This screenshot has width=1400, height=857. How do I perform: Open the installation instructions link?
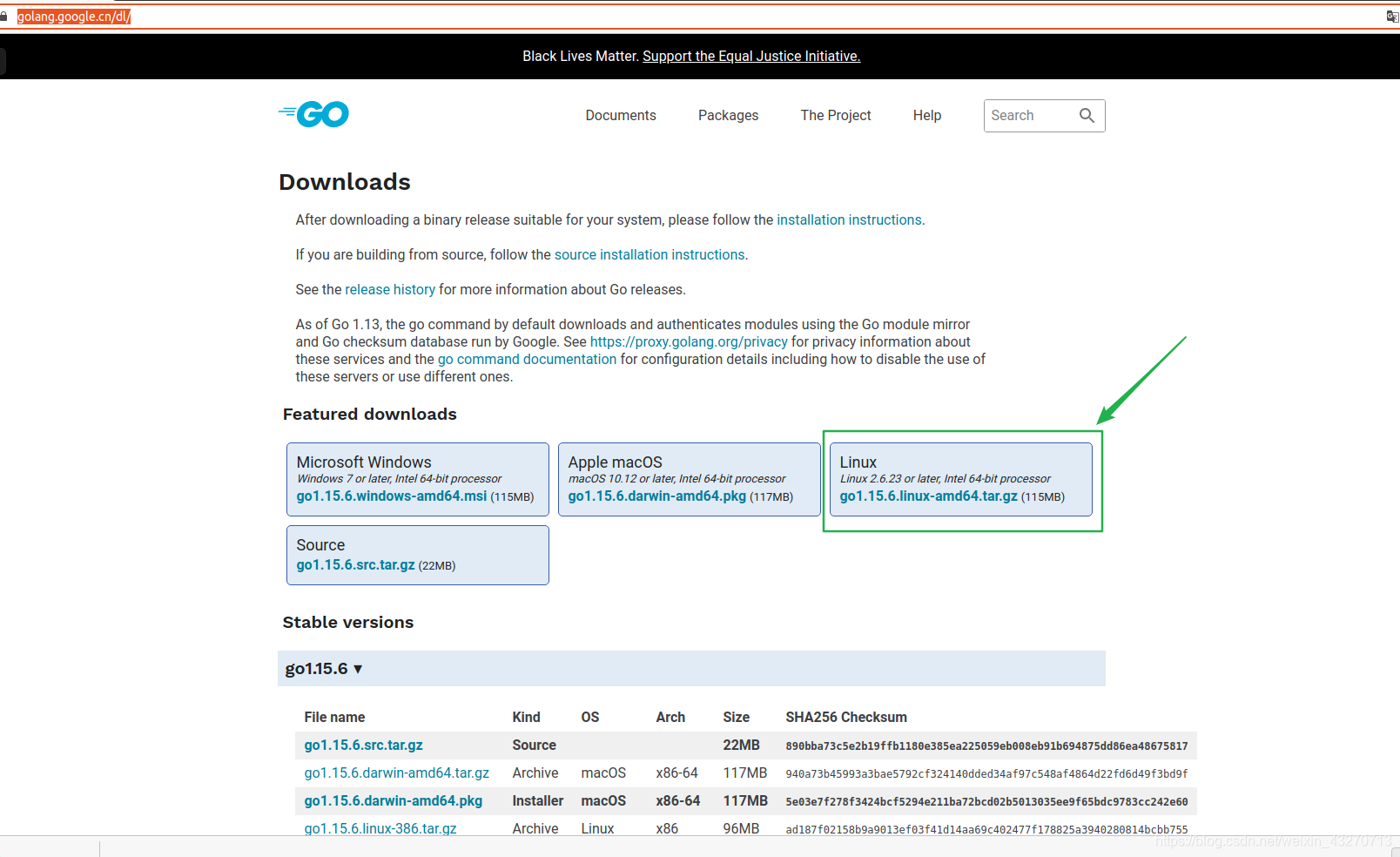tap(849, 219)
